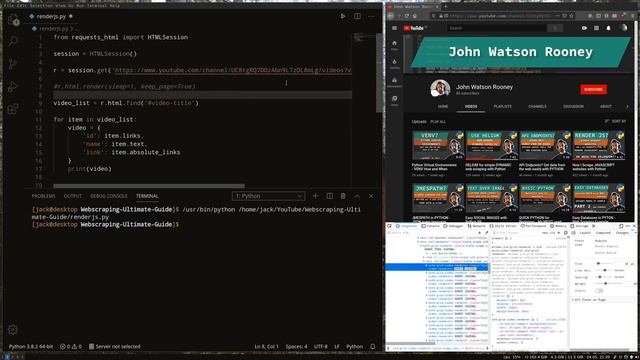Screen dimensions: 640x360
Task: Switch to the DEBUG CONSOLE tab
Action: (x=109, y=196)
